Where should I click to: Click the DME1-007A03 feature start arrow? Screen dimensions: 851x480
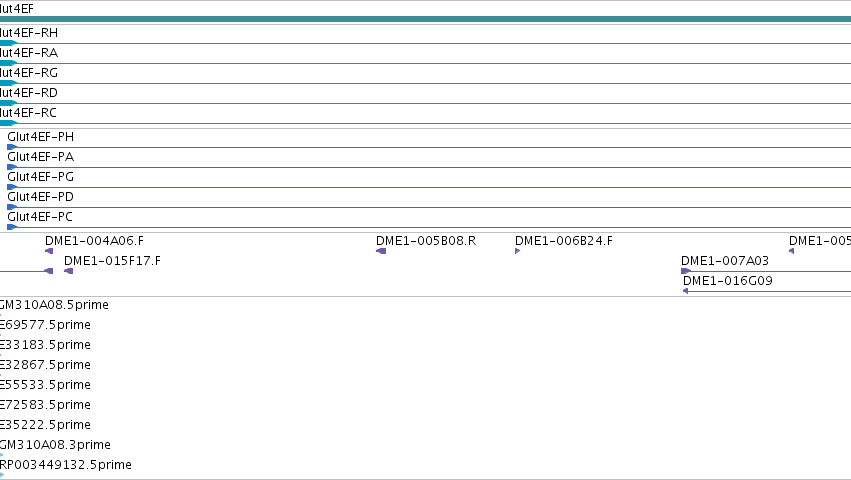click(x=686, y=271)
